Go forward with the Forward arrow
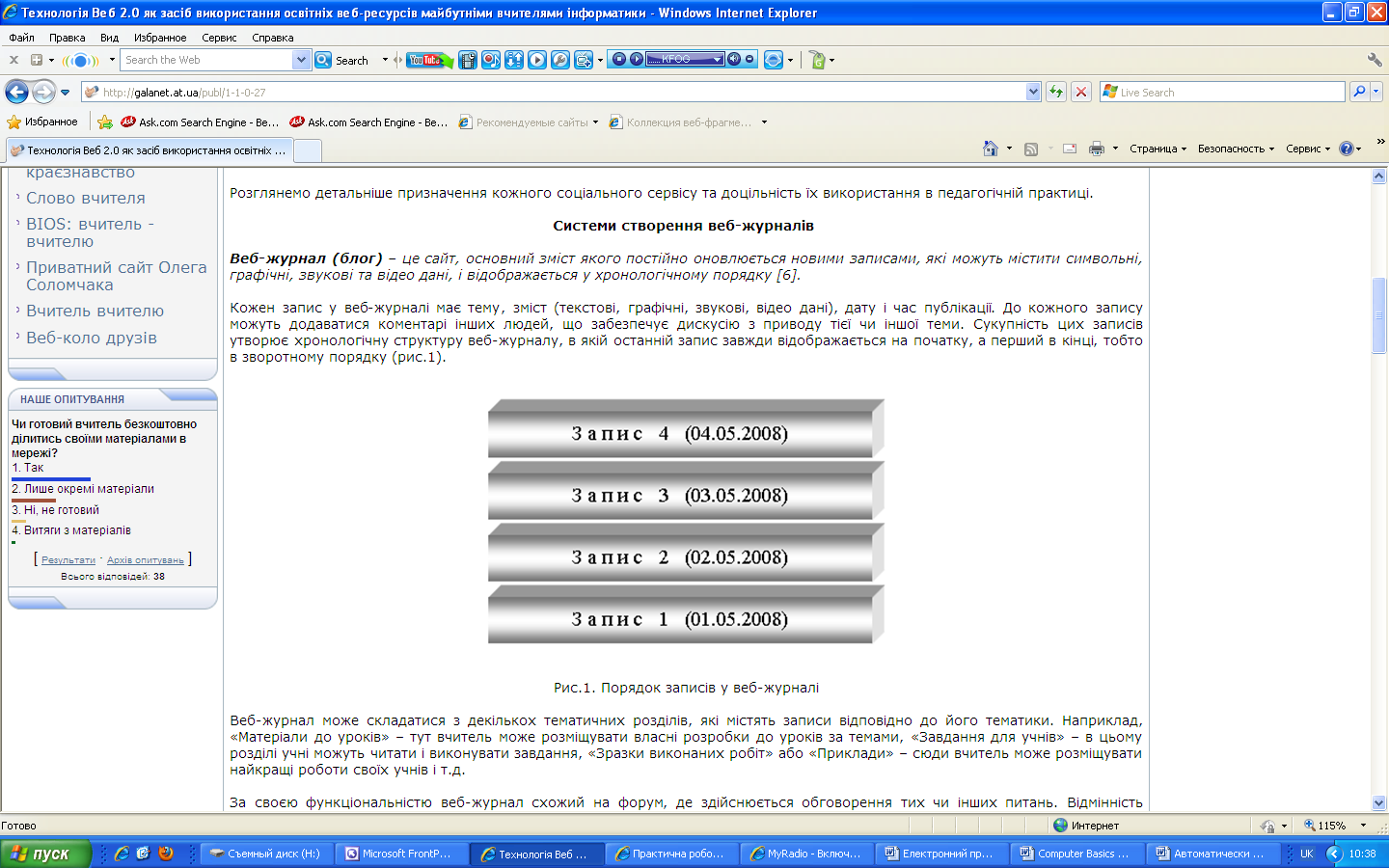The width and height of the screenshot is (1389, 868). (43, 92)
